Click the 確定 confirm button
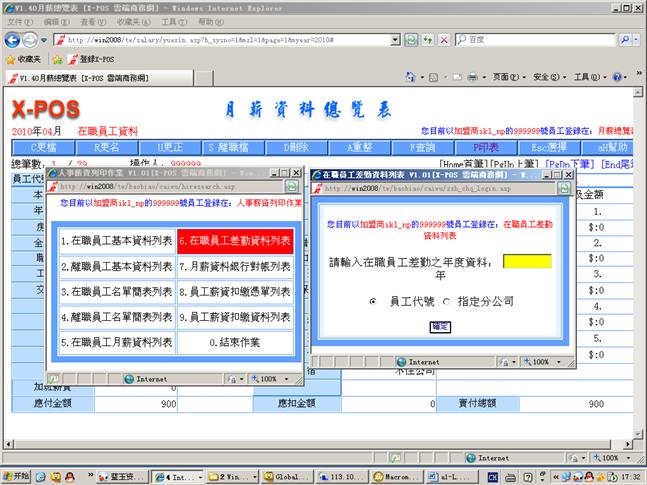This screenshot has width=647, height=485. pos(440,327)
